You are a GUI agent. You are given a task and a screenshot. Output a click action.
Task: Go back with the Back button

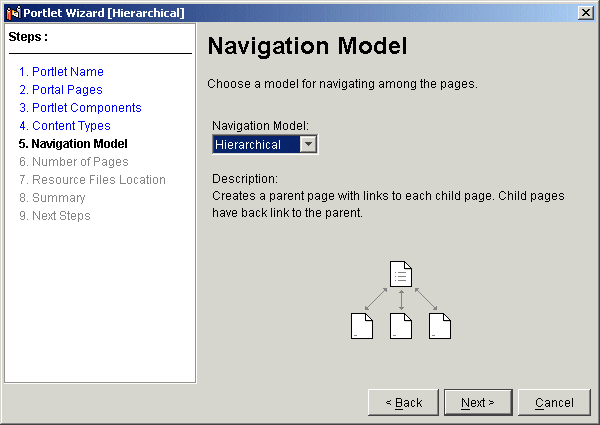coord(403,402)
